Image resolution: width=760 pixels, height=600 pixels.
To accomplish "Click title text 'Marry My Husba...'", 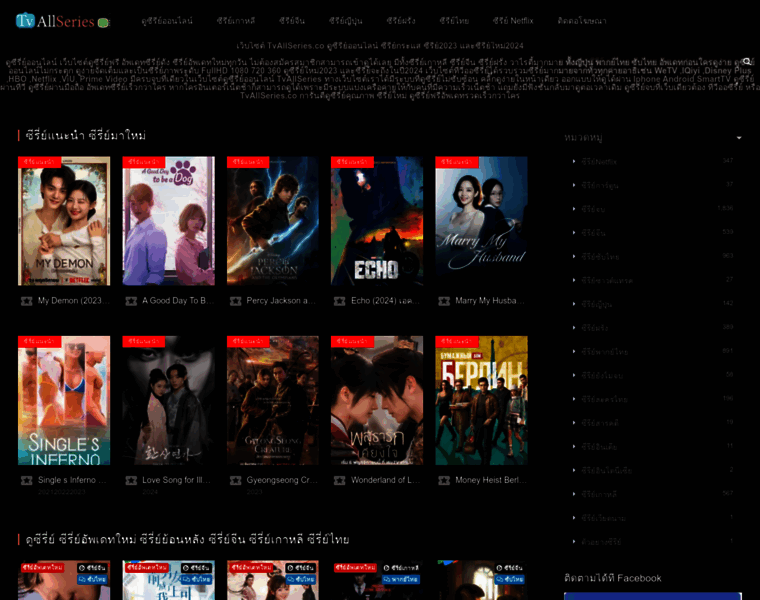I will [x=490, y=301].
